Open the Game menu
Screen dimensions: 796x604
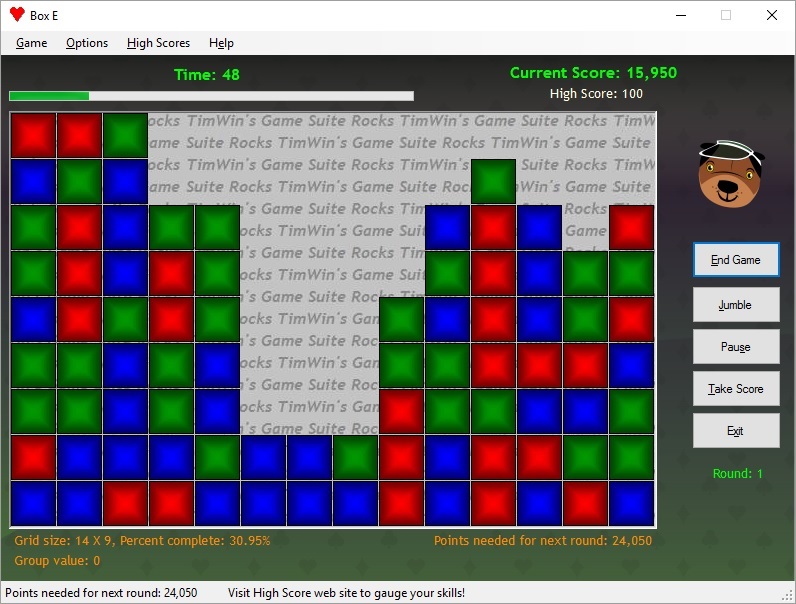click(31, 43)
